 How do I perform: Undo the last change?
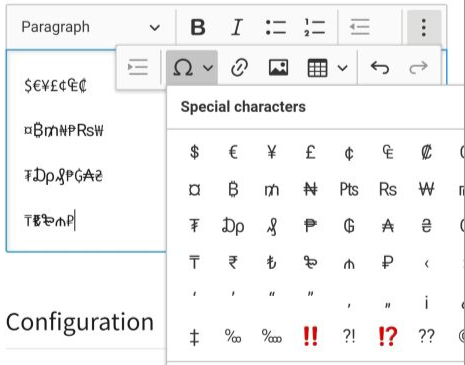[380, 68]
